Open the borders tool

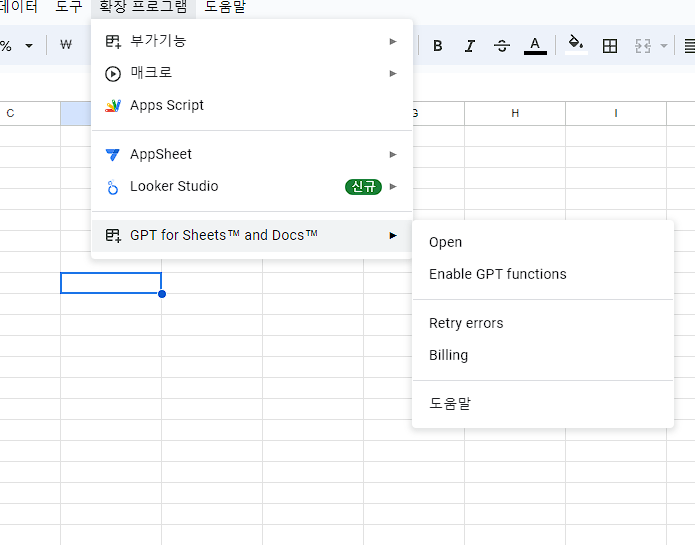[x=610, y=46]
